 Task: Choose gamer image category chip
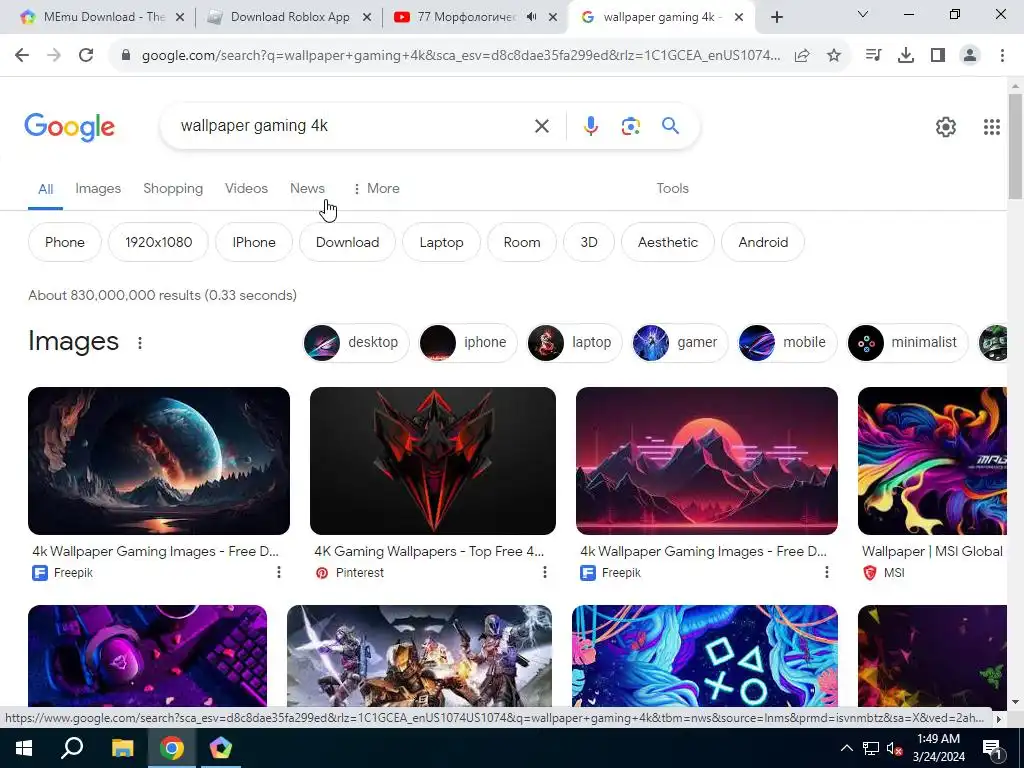pos(679,342)
